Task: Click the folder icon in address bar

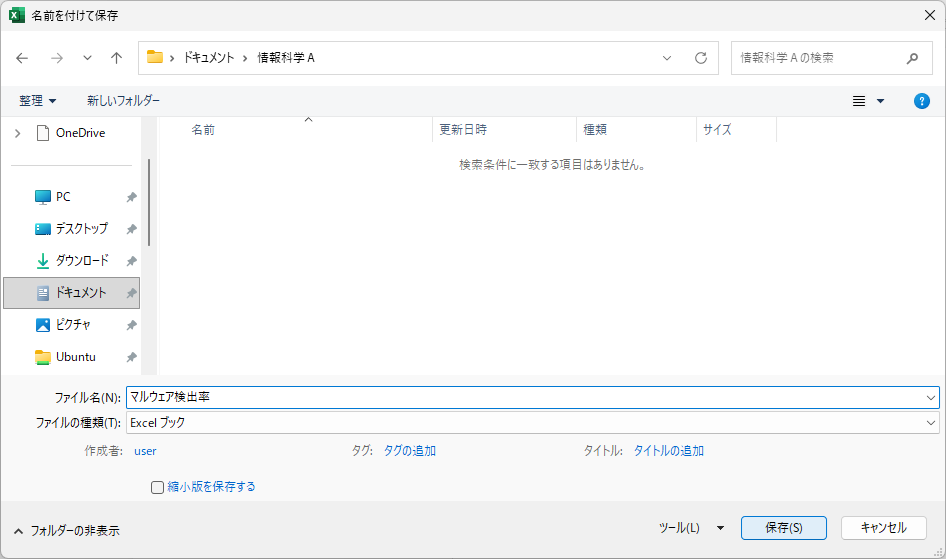Action: coord(155,57)
